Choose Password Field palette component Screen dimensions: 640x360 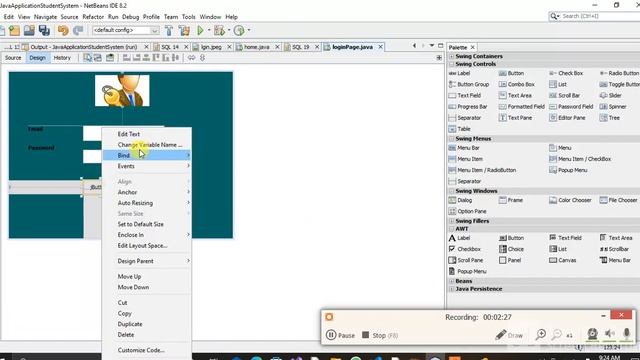click(x=571, y=107)
